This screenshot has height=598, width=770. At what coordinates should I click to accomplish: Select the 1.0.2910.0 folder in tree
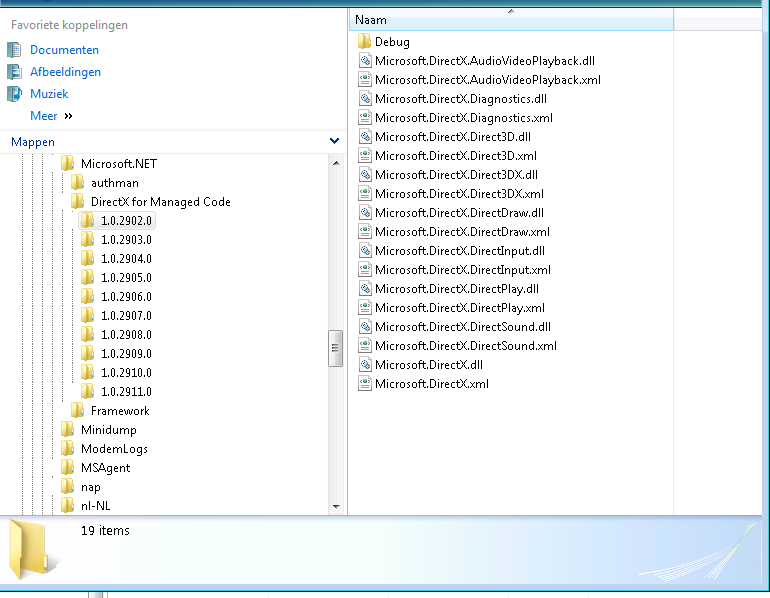pyautogui.click(x=117, y=373)
